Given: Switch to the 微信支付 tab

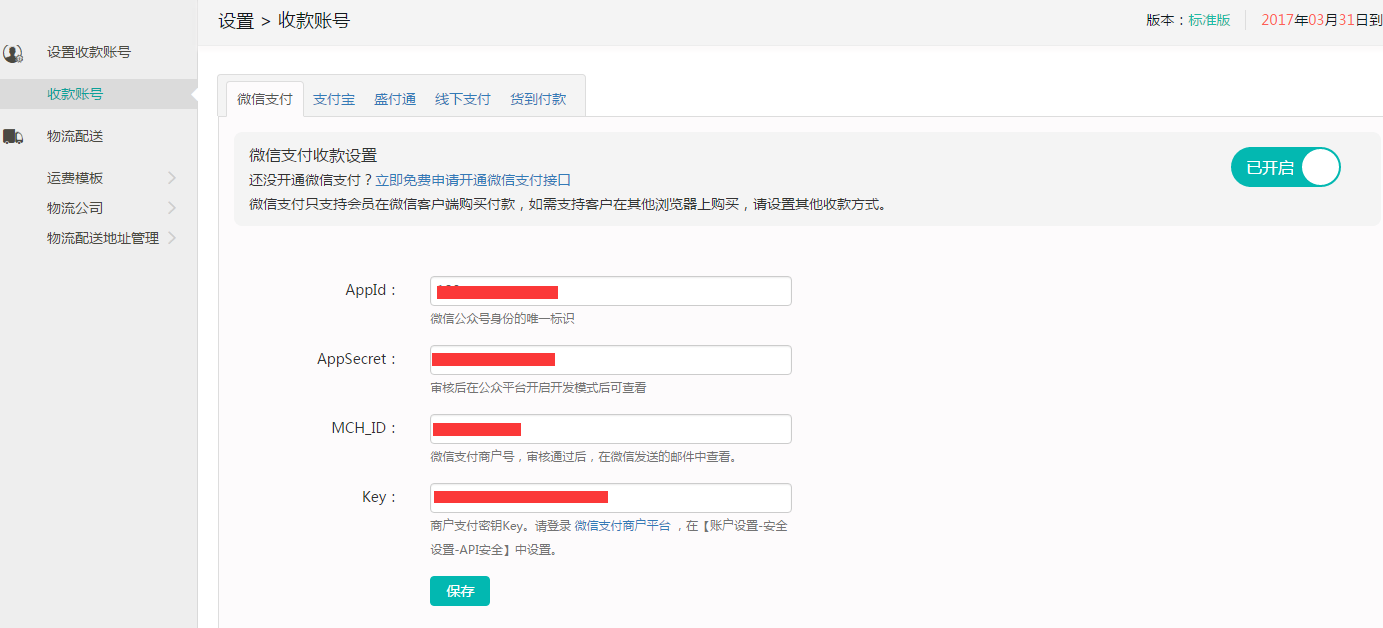Looking at the screenshot, I should (265, 99).
